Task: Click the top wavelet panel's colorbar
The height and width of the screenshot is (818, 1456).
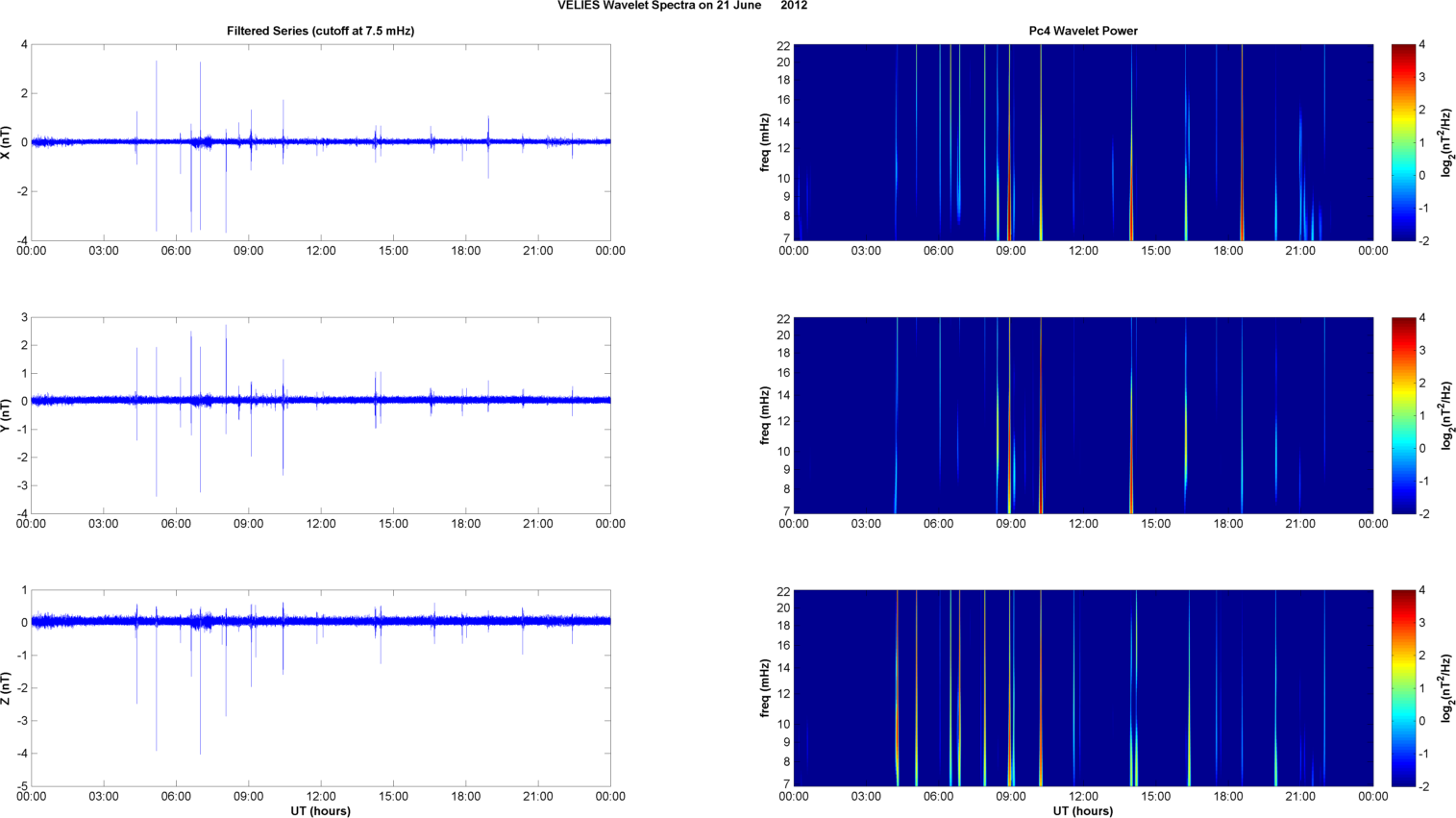Action: pos(1403,142)
